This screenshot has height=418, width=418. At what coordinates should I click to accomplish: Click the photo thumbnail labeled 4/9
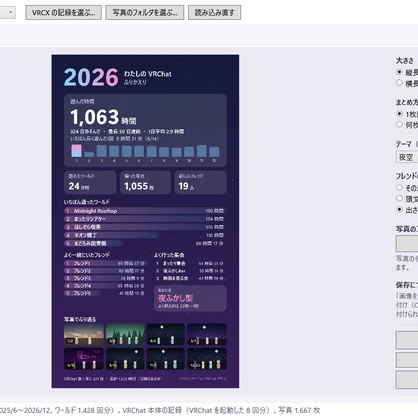pos(166,334)
